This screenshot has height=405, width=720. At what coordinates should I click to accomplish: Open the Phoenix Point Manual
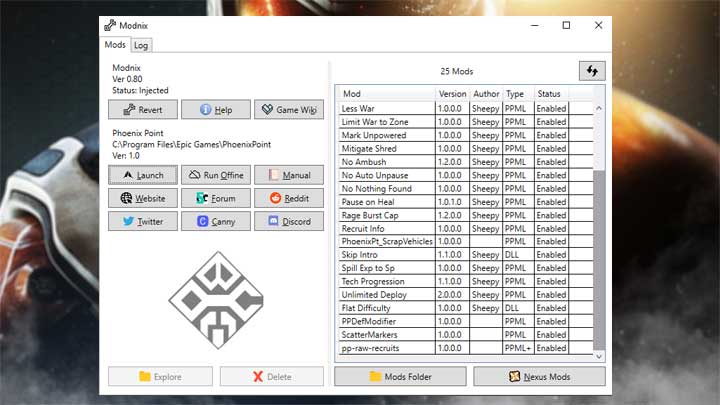(x=288, y=175)
